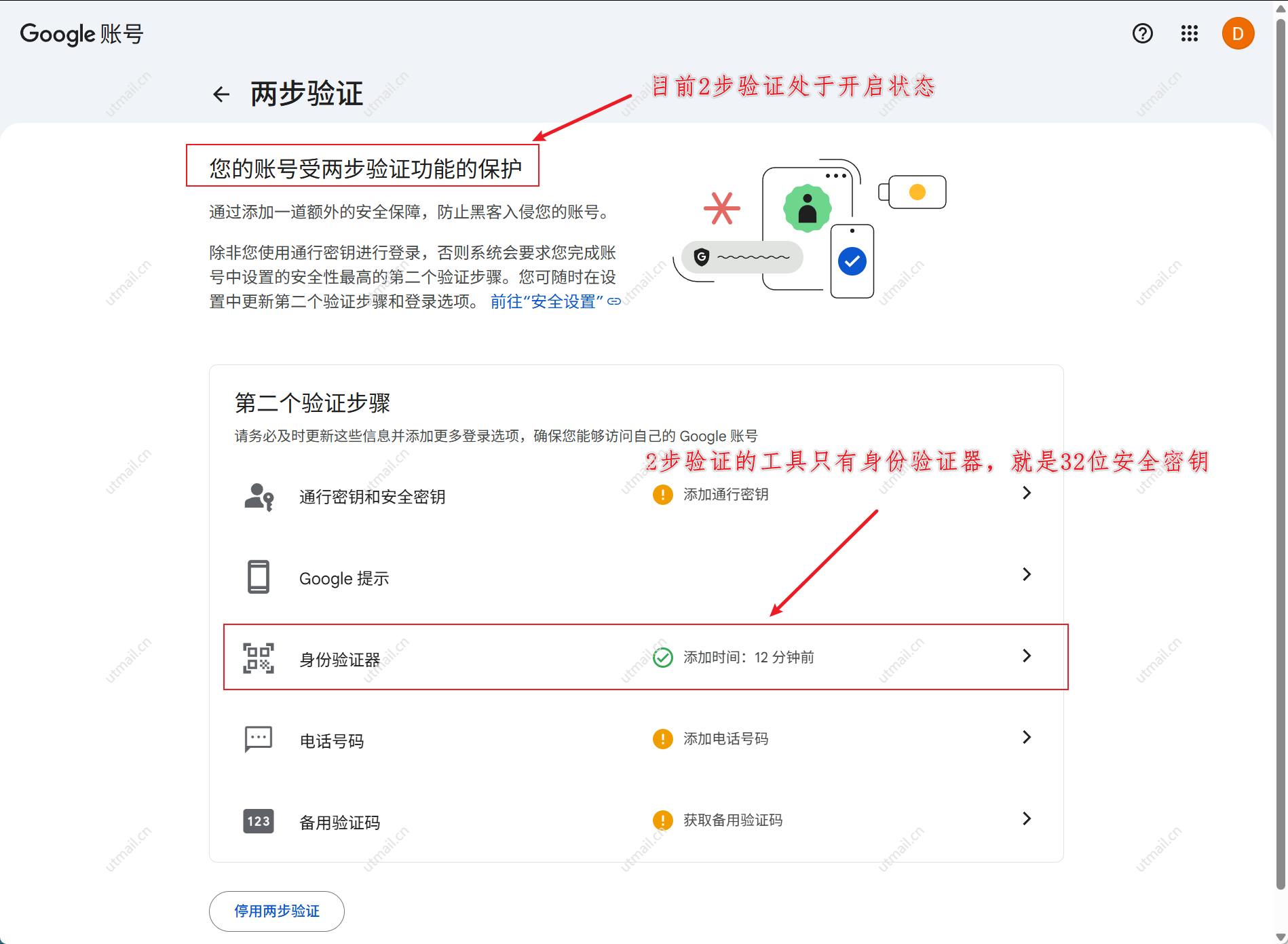Viewport: 1288px width, 944px height.
Task: Click the 第二个验证步骤 section heading
Action: coord(312,403)
